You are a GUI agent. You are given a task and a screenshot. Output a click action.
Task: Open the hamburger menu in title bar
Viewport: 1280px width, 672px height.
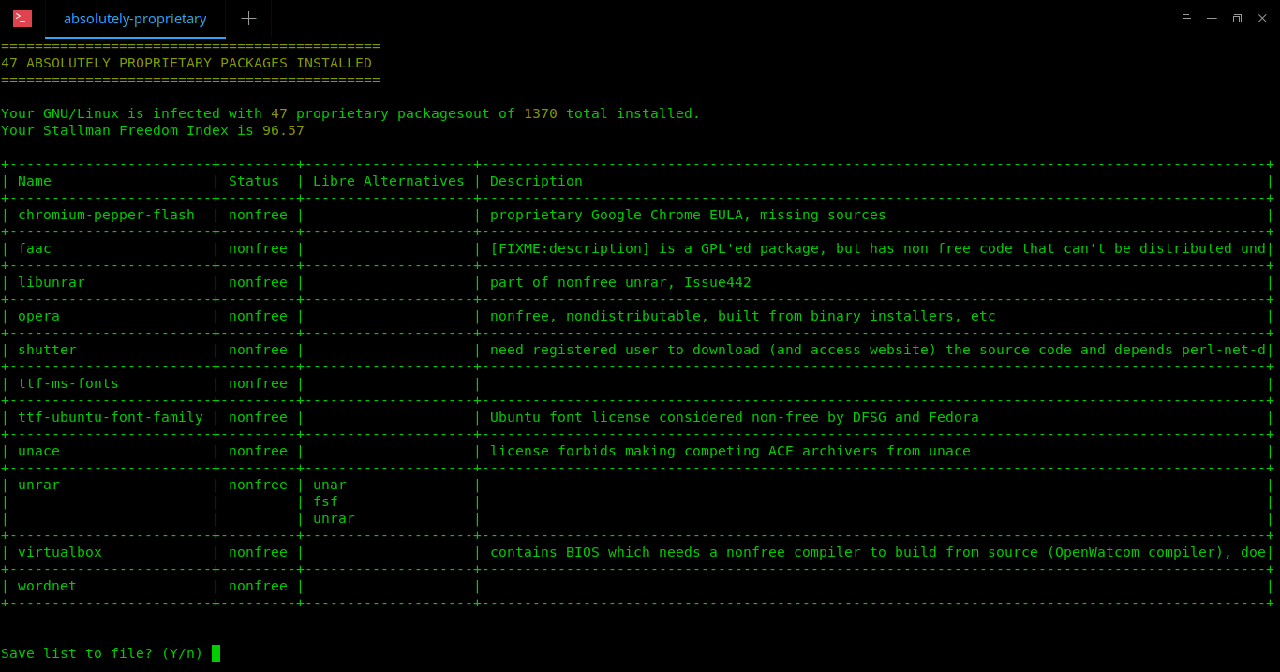point(1187,18)
